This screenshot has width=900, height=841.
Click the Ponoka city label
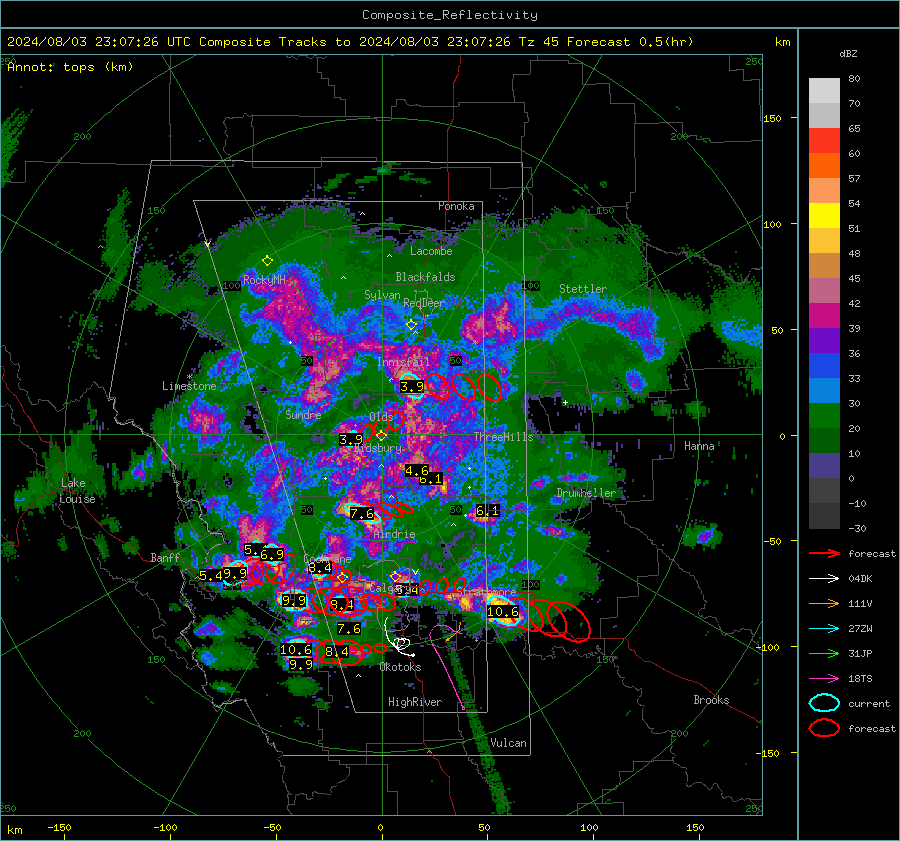pyautogui.click(x=456, y=206)
